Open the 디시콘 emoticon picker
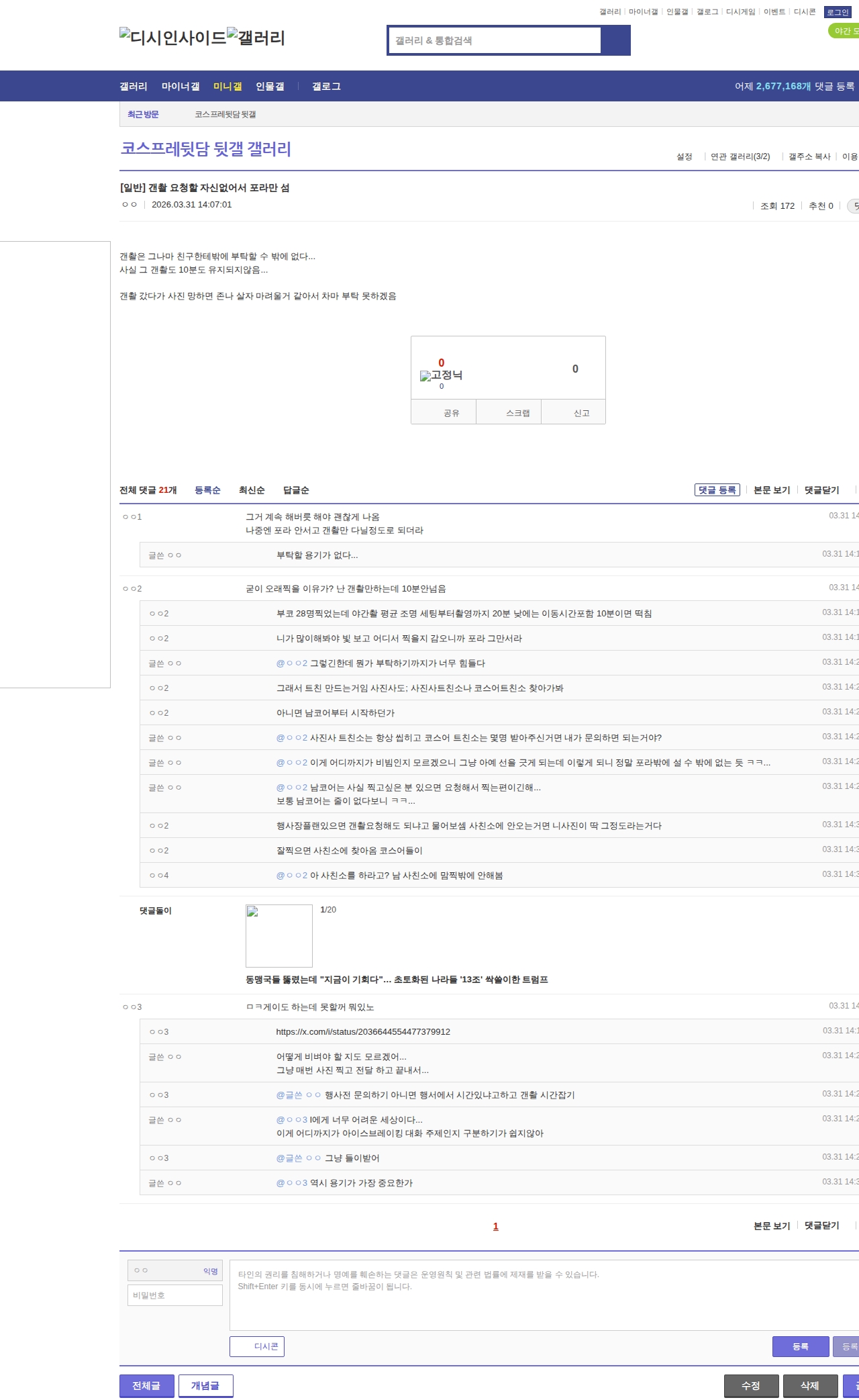859x1400 pixels. tap(257, 1346)
